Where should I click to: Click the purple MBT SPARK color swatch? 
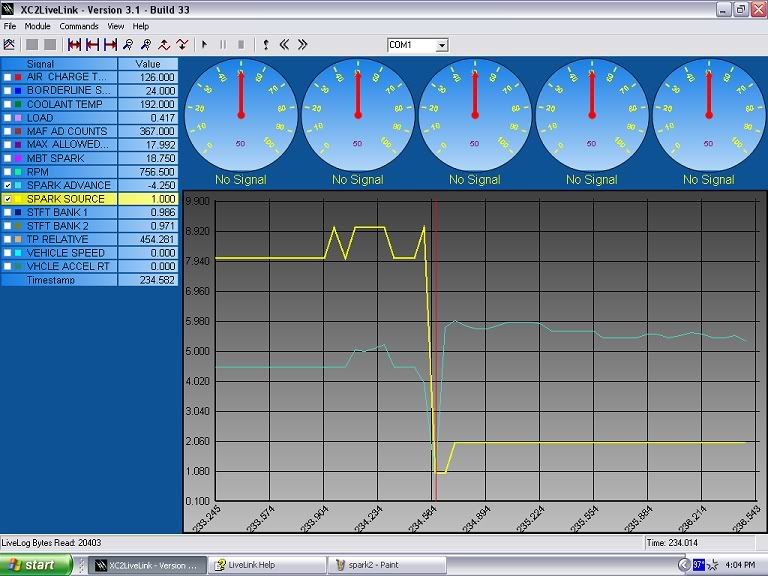click(19, 158)
